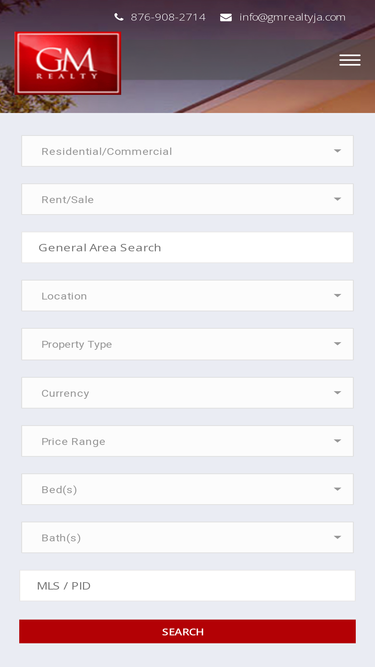Open the Bed(s) dropdown
Screen dimensions: 375x667
188,489
